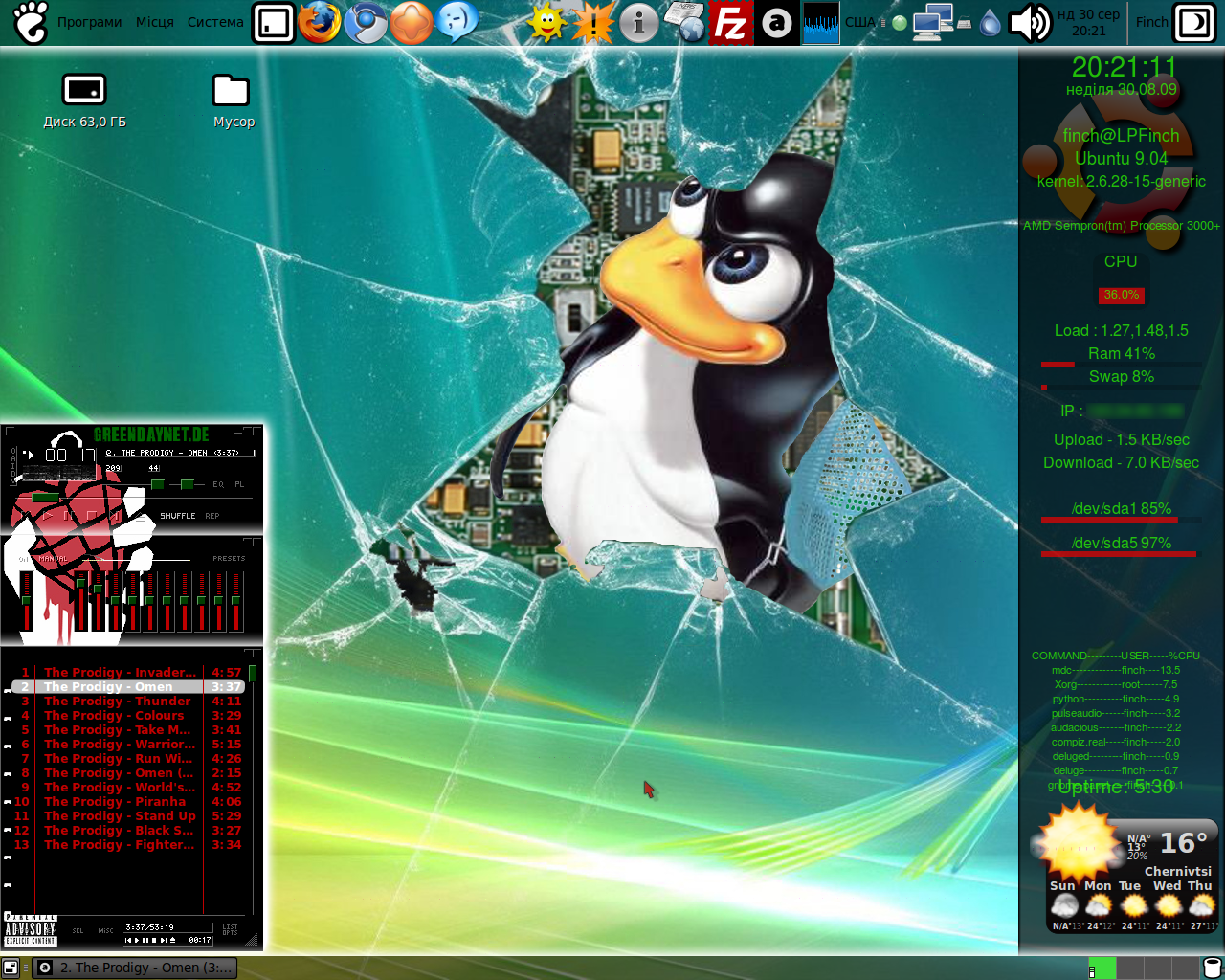Click the player's green seek position slider
1225x980 pixels.
45,498
